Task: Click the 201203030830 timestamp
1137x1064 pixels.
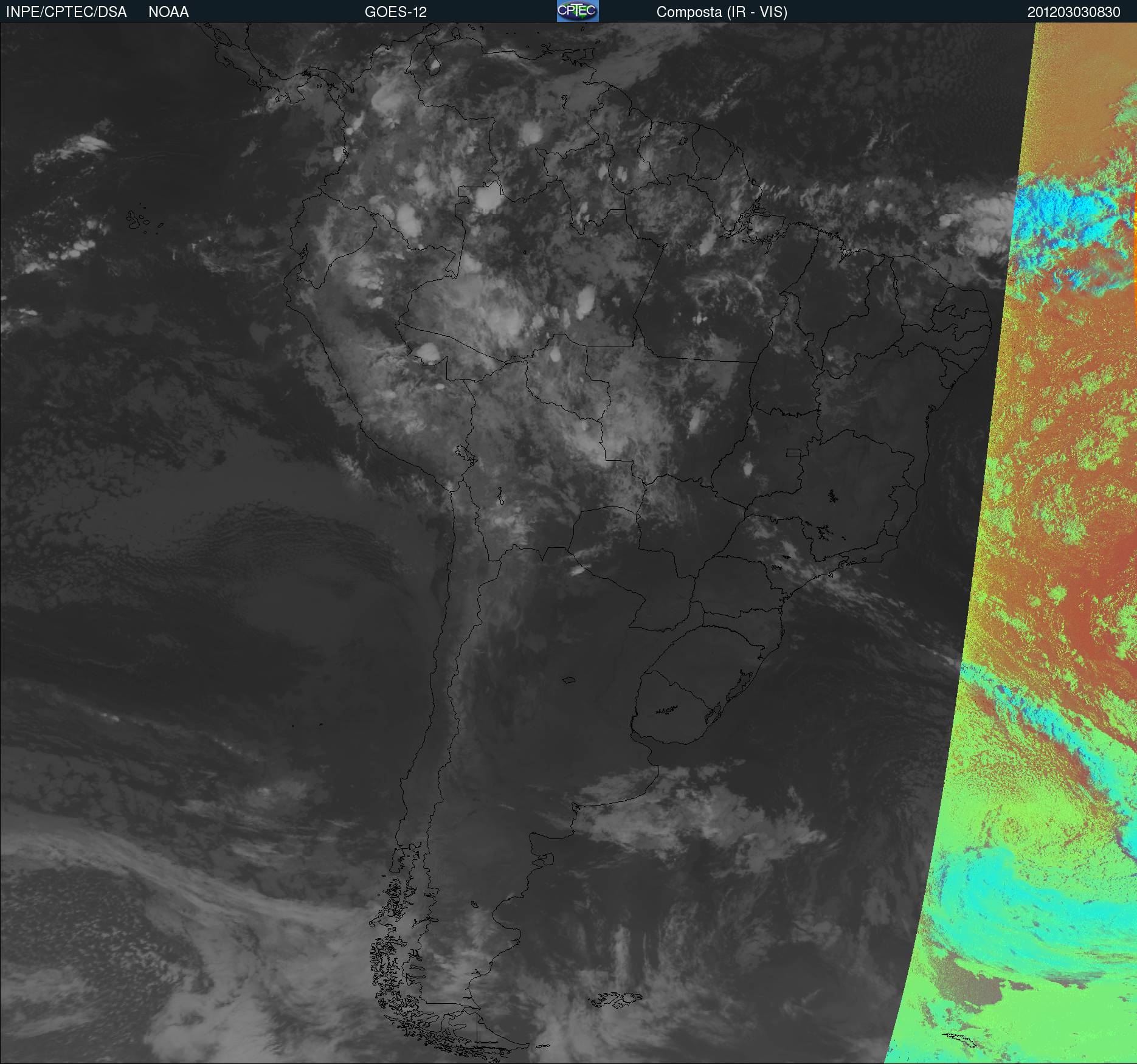Action: [1074, 12]
